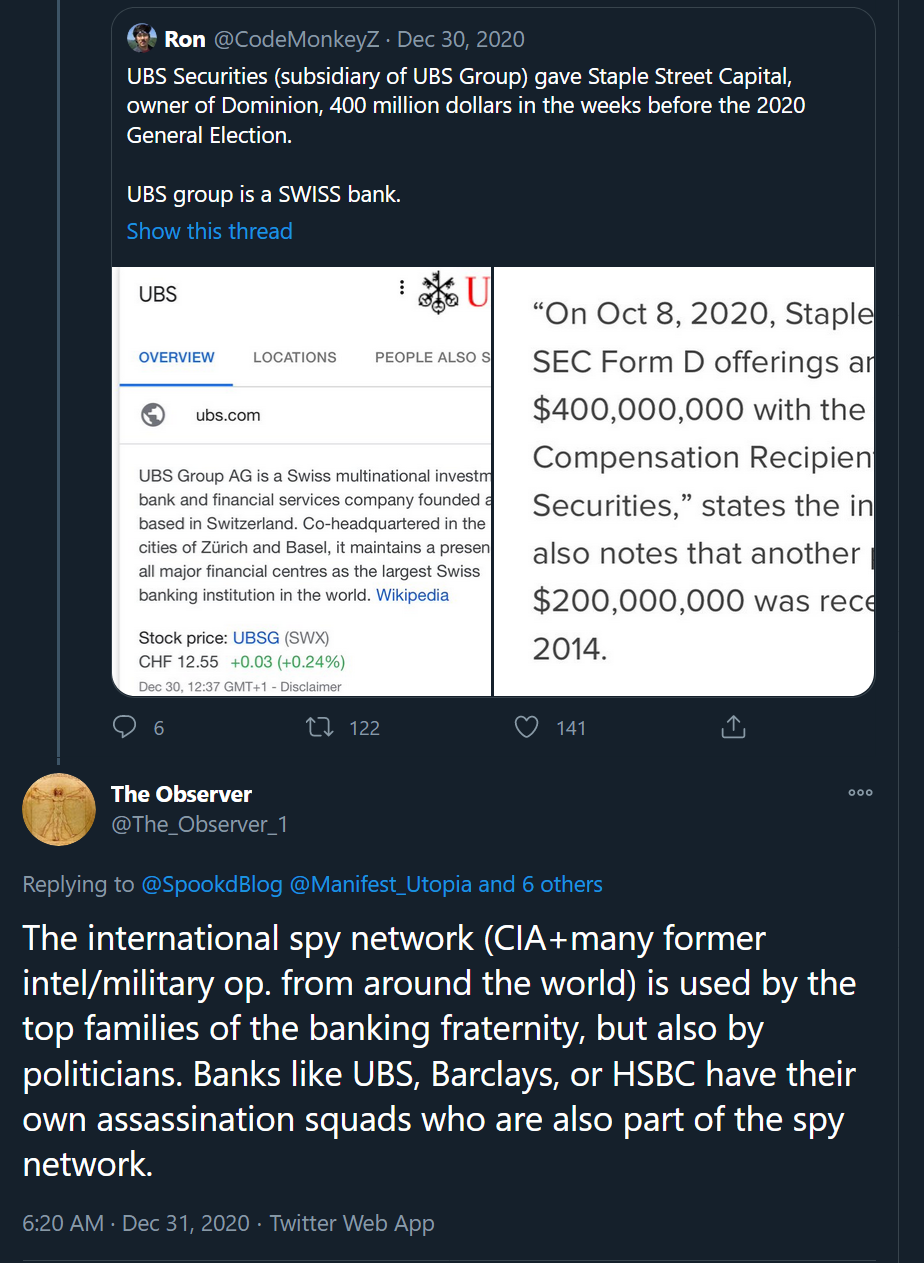The width and height of the screenshot is (924, 1263).
Task: Click Ron's profile avatar
Action: tap(142, 39)
